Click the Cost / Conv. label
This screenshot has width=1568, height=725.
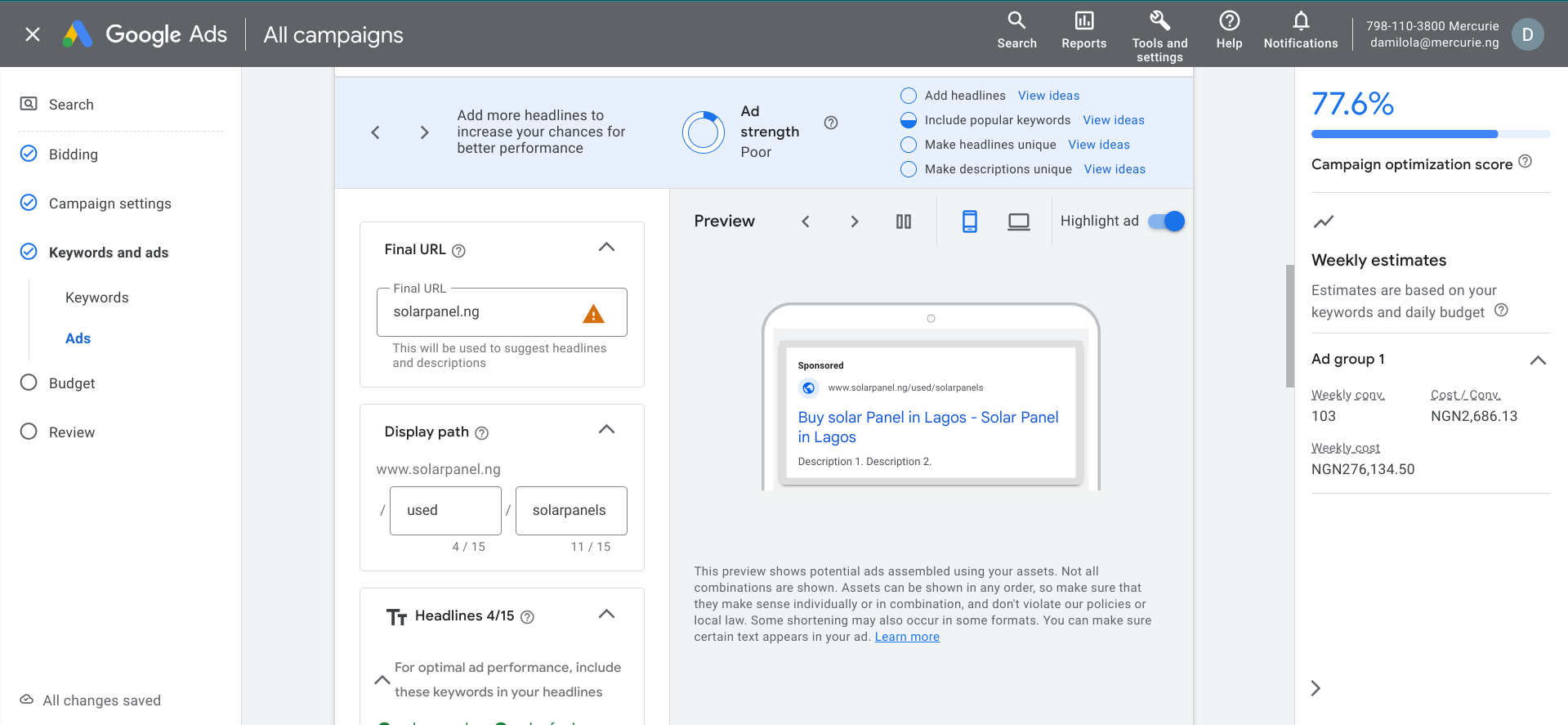[1466, 395]
